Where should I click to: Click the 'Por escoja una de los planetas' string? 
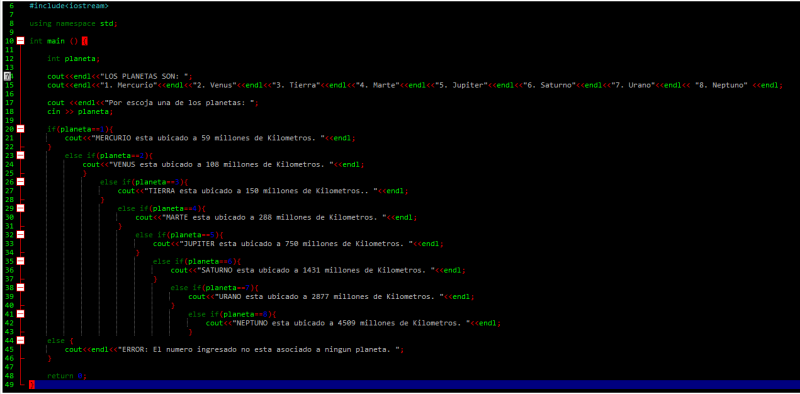(x=181, y=103)
